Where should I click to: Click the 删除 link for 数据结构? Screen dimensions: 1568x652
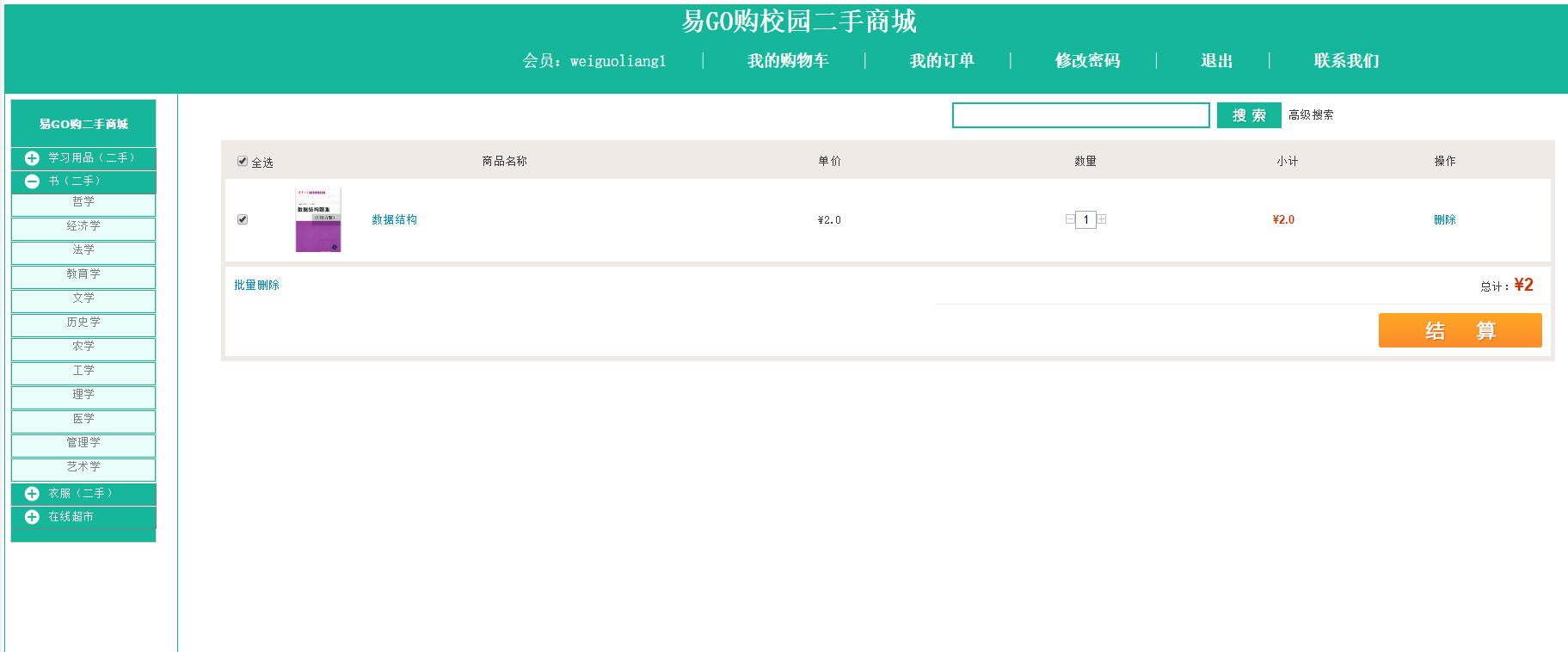pyautogui.click(x=1444, y=220)
